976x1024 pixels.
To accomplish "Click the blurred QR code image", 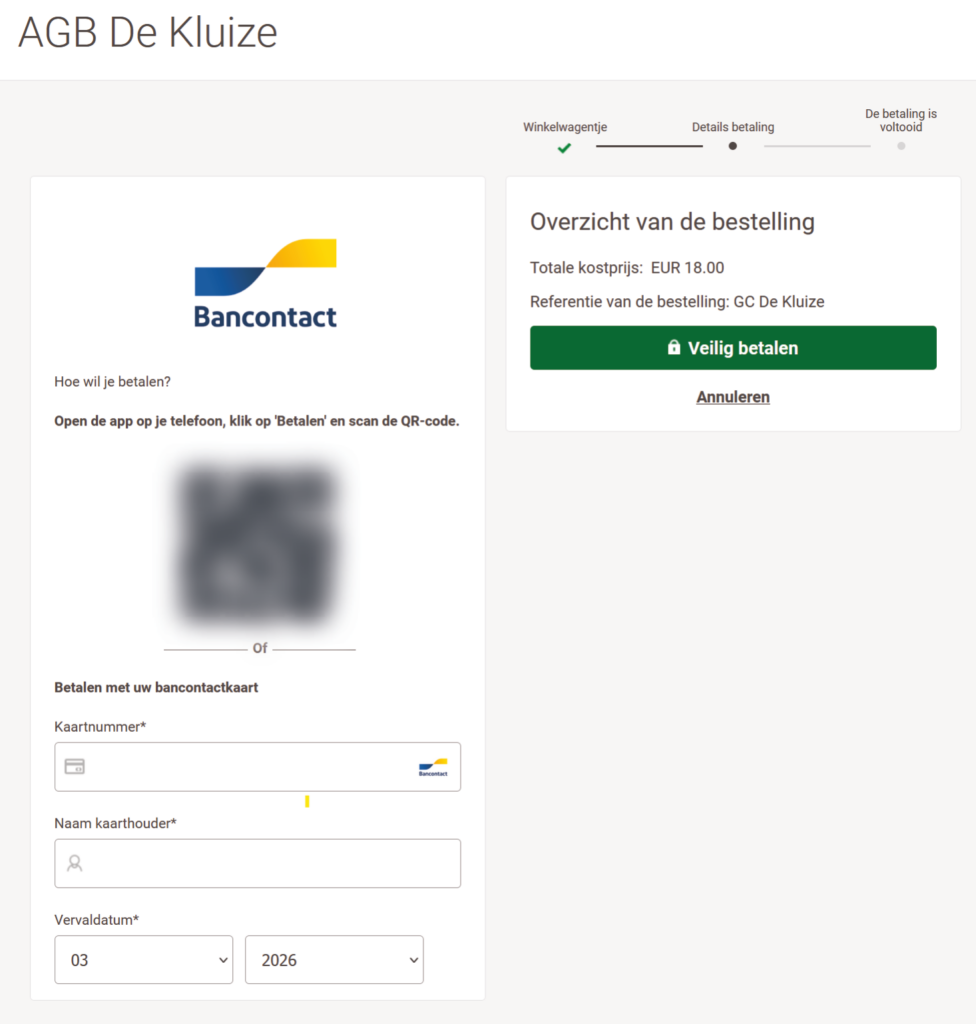I will [x=258, y=542].
